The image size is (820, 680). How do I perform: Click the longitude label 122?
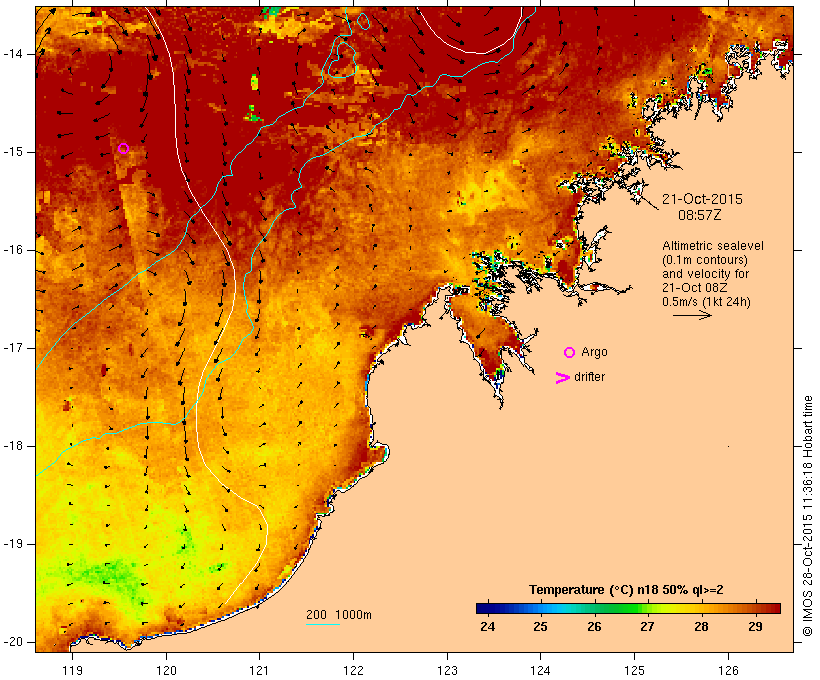point(354,671)
